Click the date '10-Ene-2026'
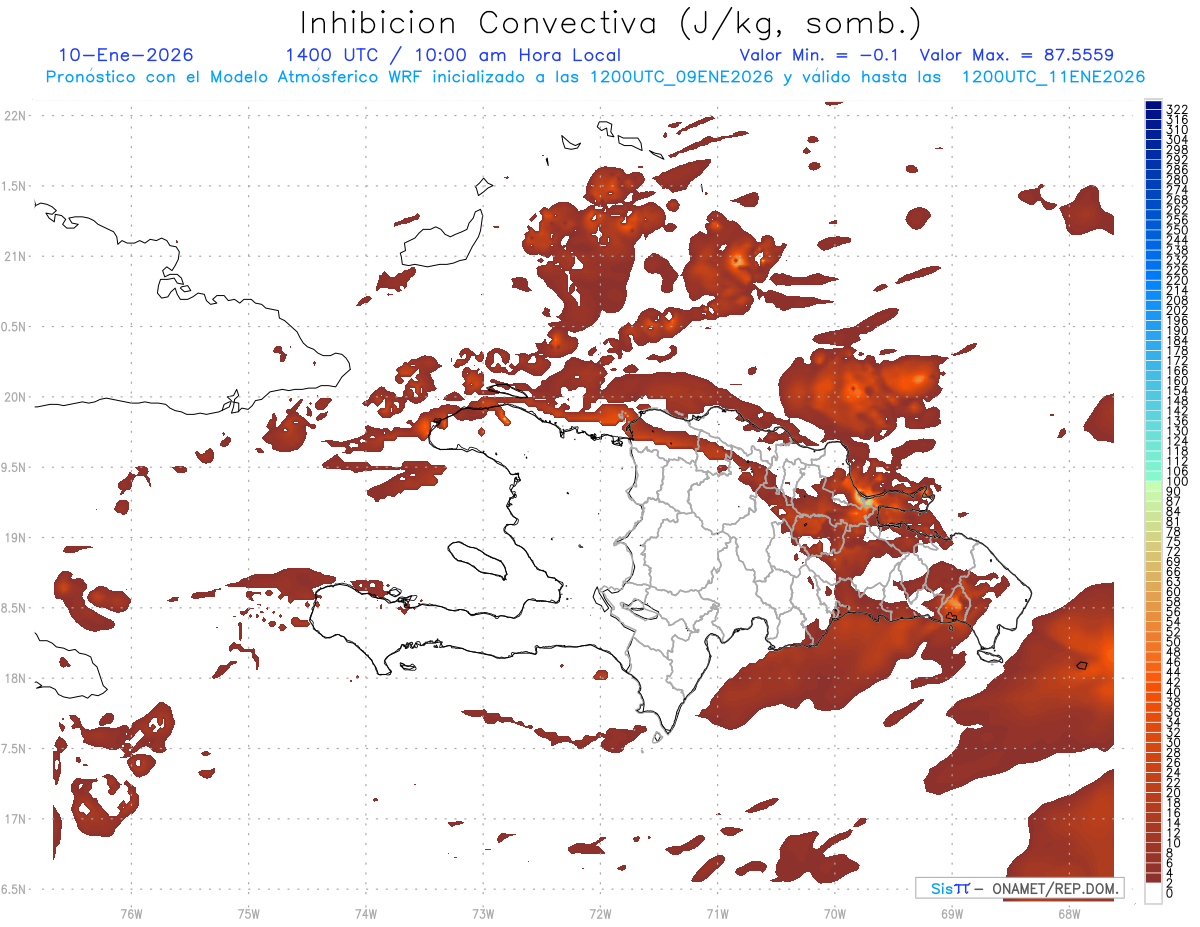Screen dimensions: 1200x927 126,55
